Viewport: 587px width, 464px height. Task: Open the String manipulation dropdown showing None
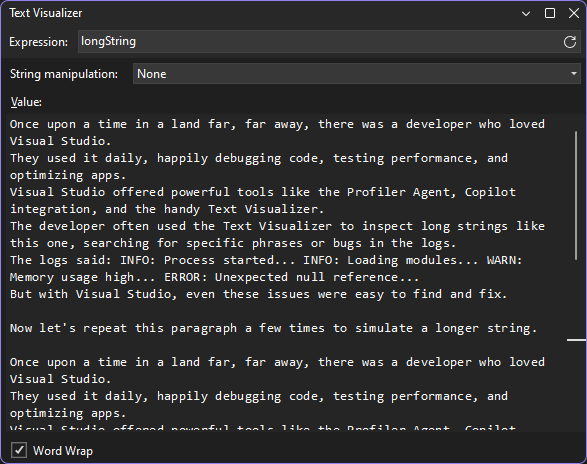(356, 74)
